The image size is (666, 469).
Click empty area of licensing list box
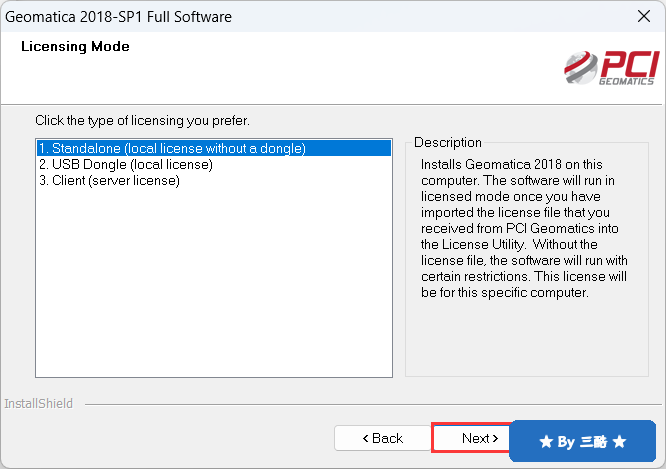tap(214, 280)
